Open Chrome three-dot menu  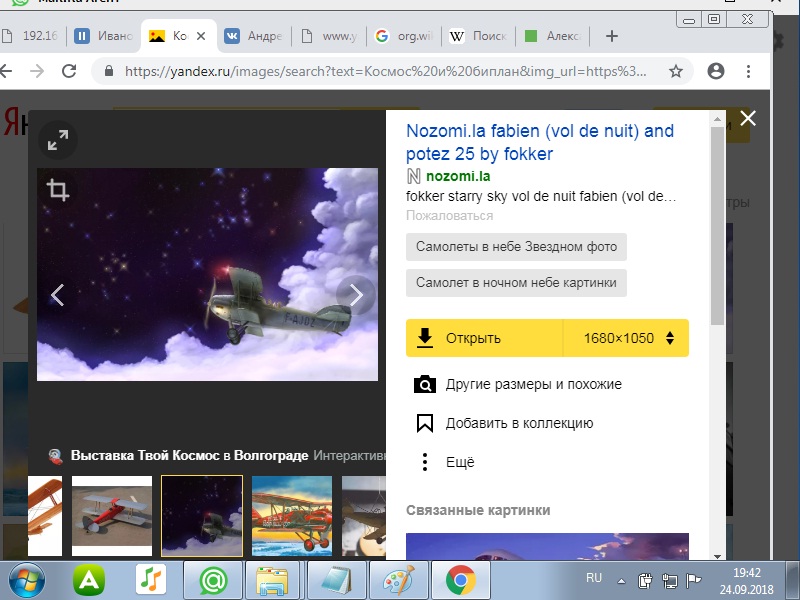(x=748, y=71)
